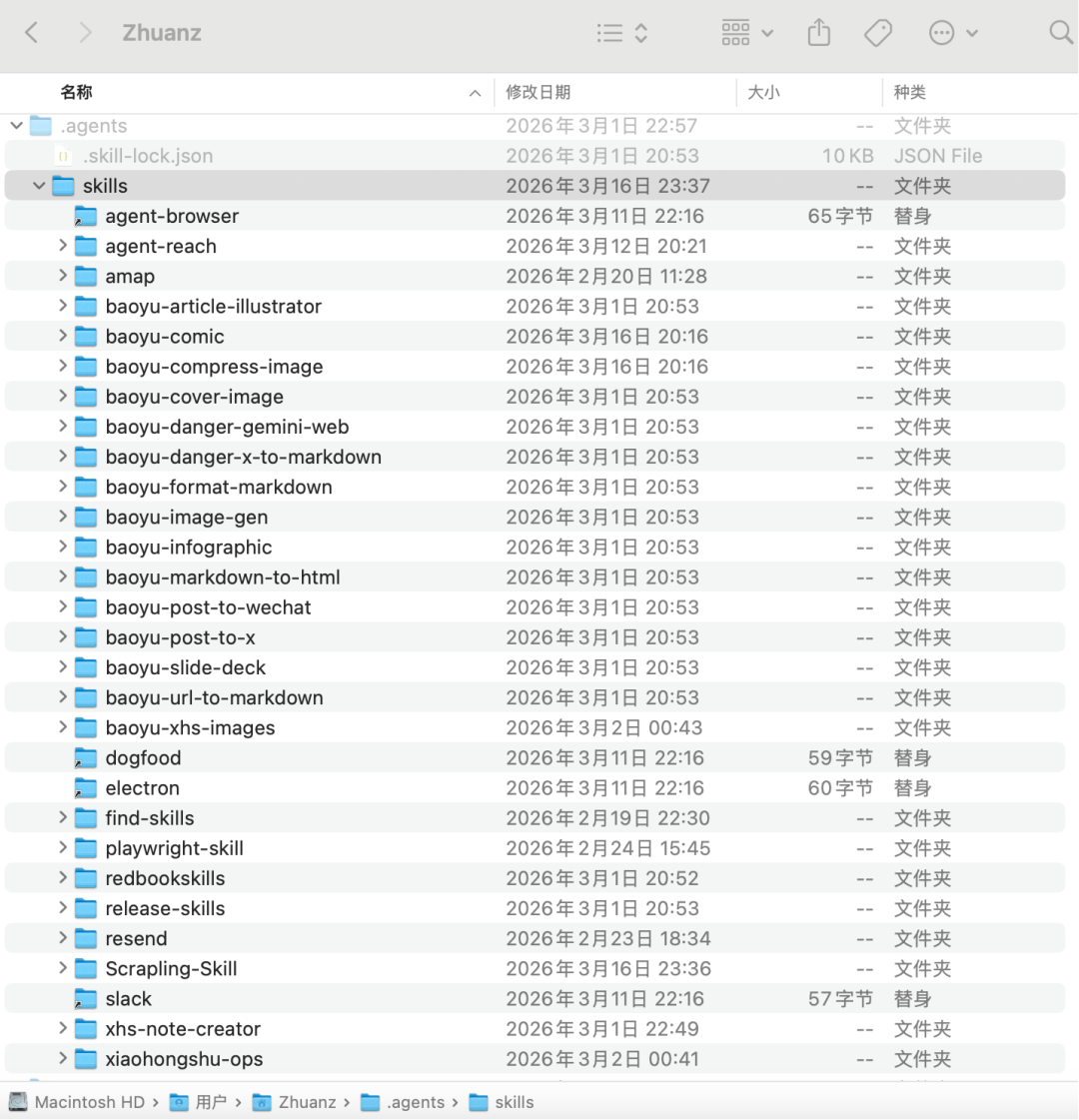Open the list view switcher
This screenshot has height=1120, width=1079.
[622, 33]
